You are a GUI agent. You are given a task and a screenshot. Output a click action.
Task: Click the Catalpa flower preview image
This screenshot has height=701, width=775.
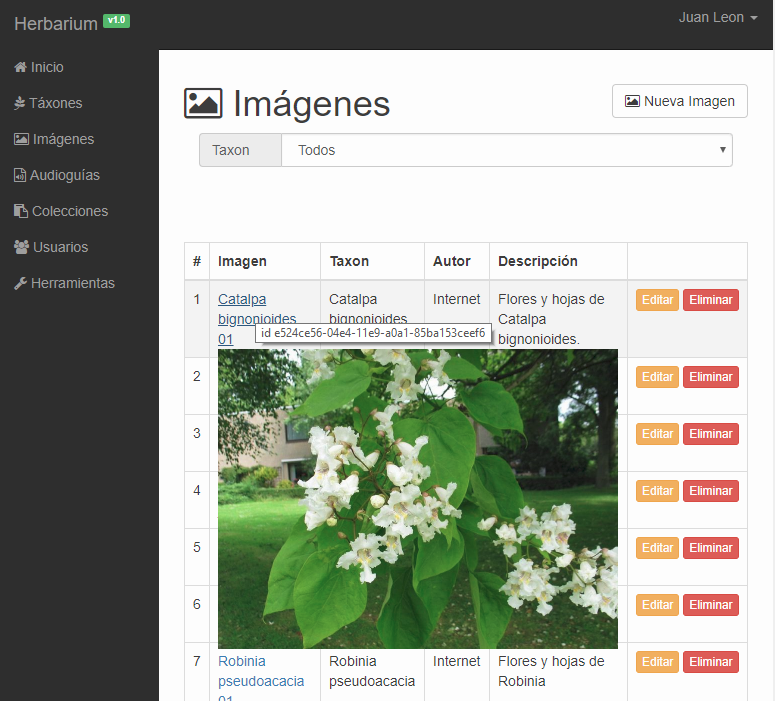click(417, 498)
